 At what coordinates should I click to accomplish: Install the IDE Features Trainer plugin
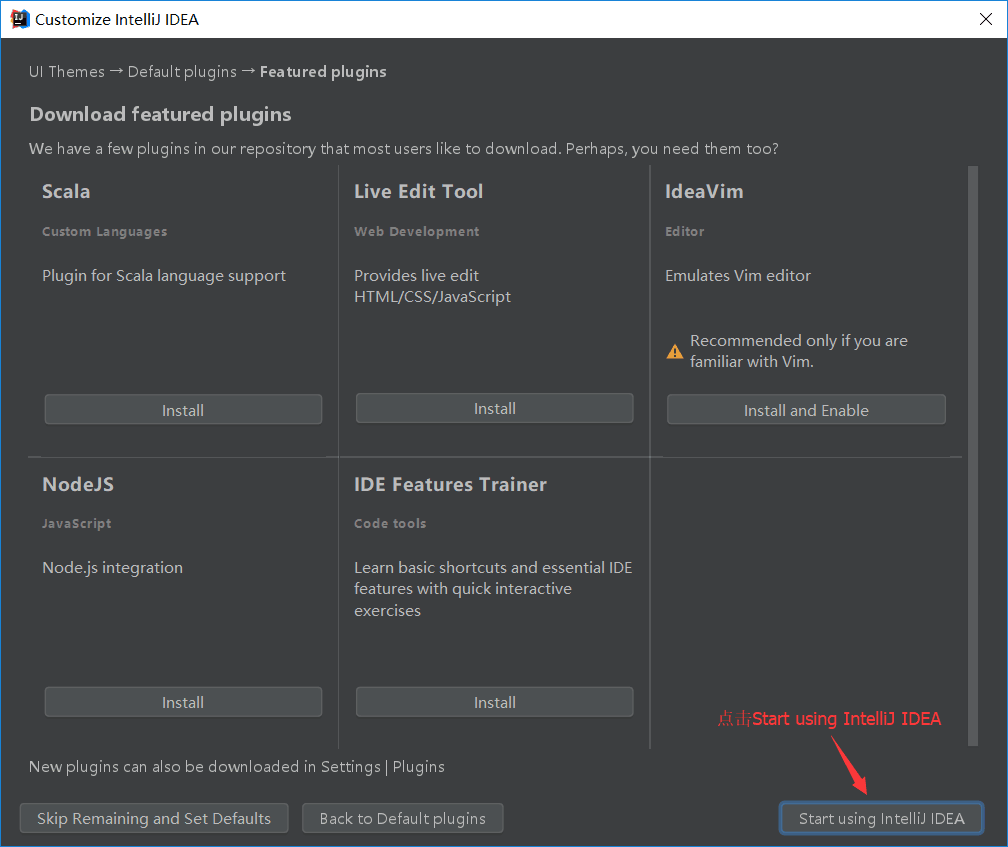point(494,701)
